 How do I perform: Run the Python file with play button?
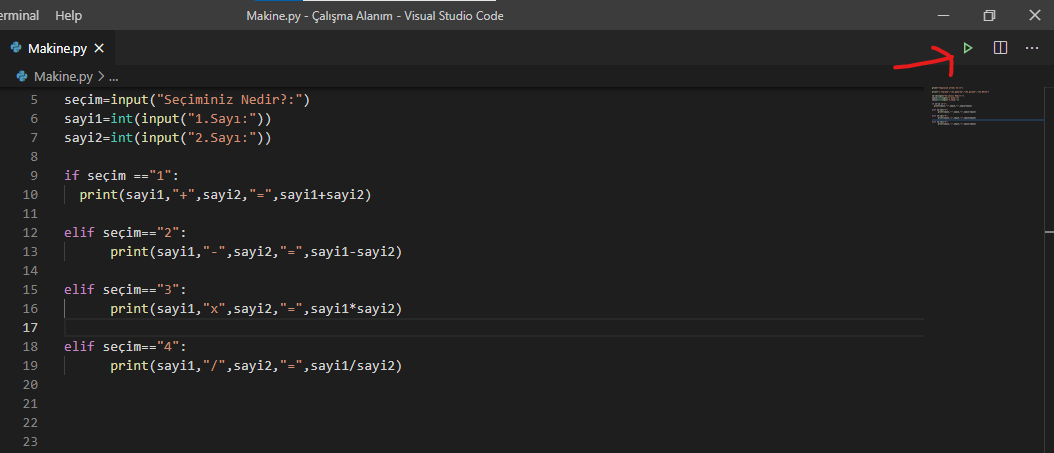click(x=968, y=48)
